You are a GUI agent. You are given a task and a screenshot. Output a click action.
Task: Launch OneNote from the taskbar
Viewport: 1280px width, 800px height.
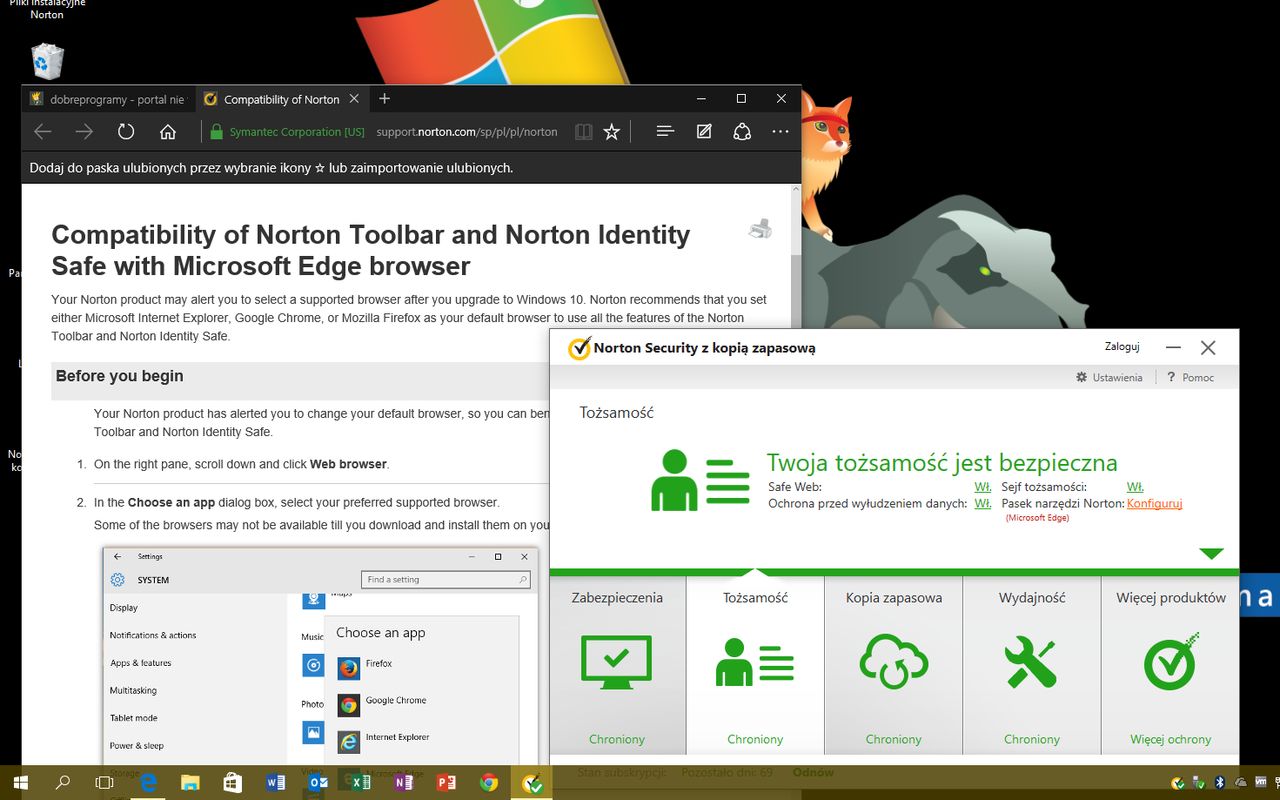(404, 783)
